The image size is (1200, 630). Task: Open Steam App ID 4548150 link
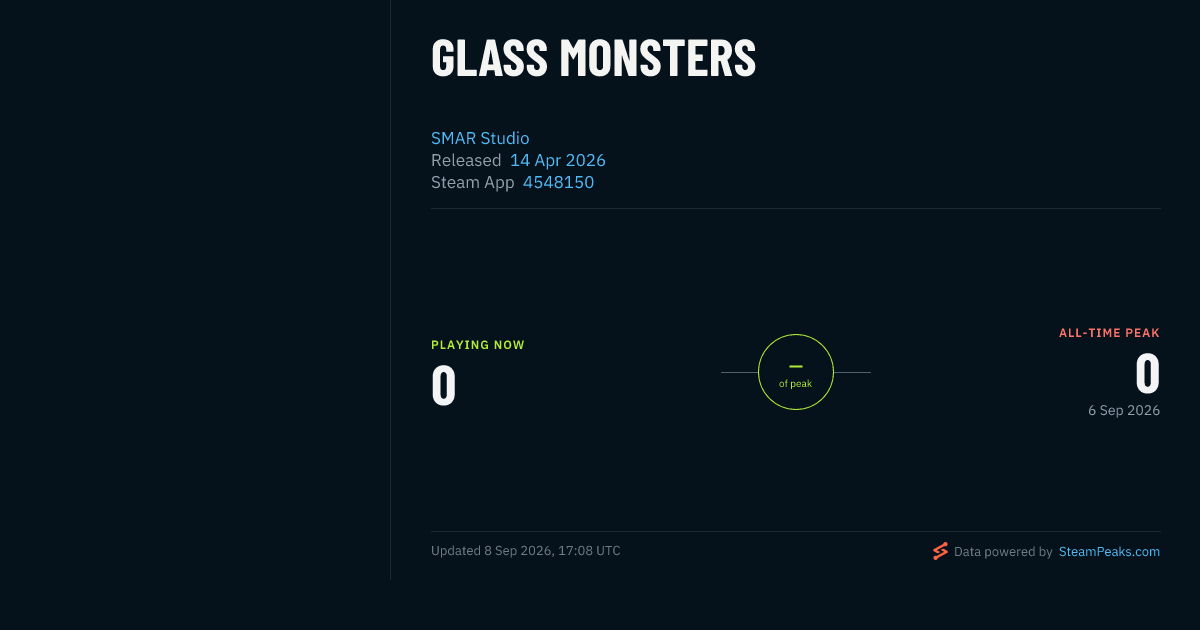click(x=558, y=182)
